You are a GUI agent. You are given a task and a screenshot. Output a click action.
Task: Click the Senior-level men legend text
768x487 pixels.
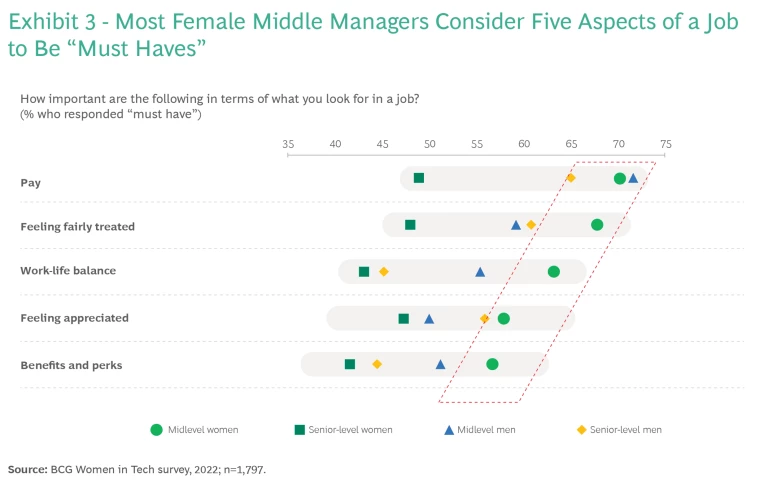pyautogui.click(x=626, y=430)
